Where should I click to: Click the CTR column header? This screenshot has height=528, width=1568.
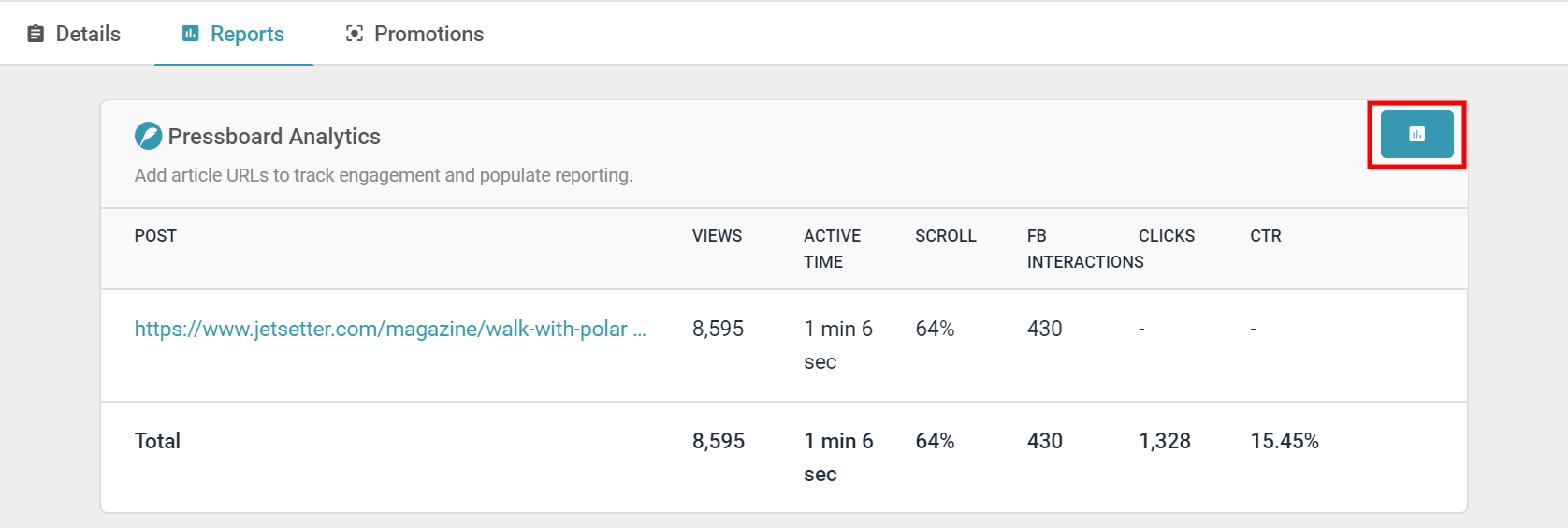click(x=1266, y=236)
